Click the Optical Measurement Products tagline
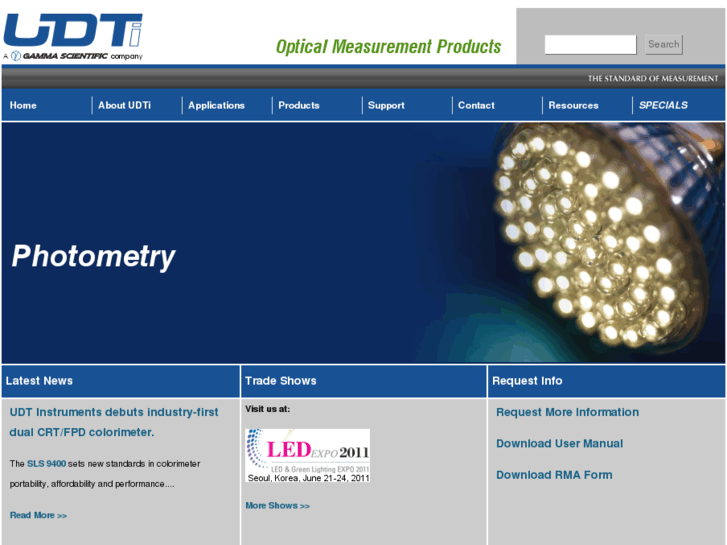Image resolution: width=727 pixels, height=545 pixels. pyautogui.click(x=388, y=47)
